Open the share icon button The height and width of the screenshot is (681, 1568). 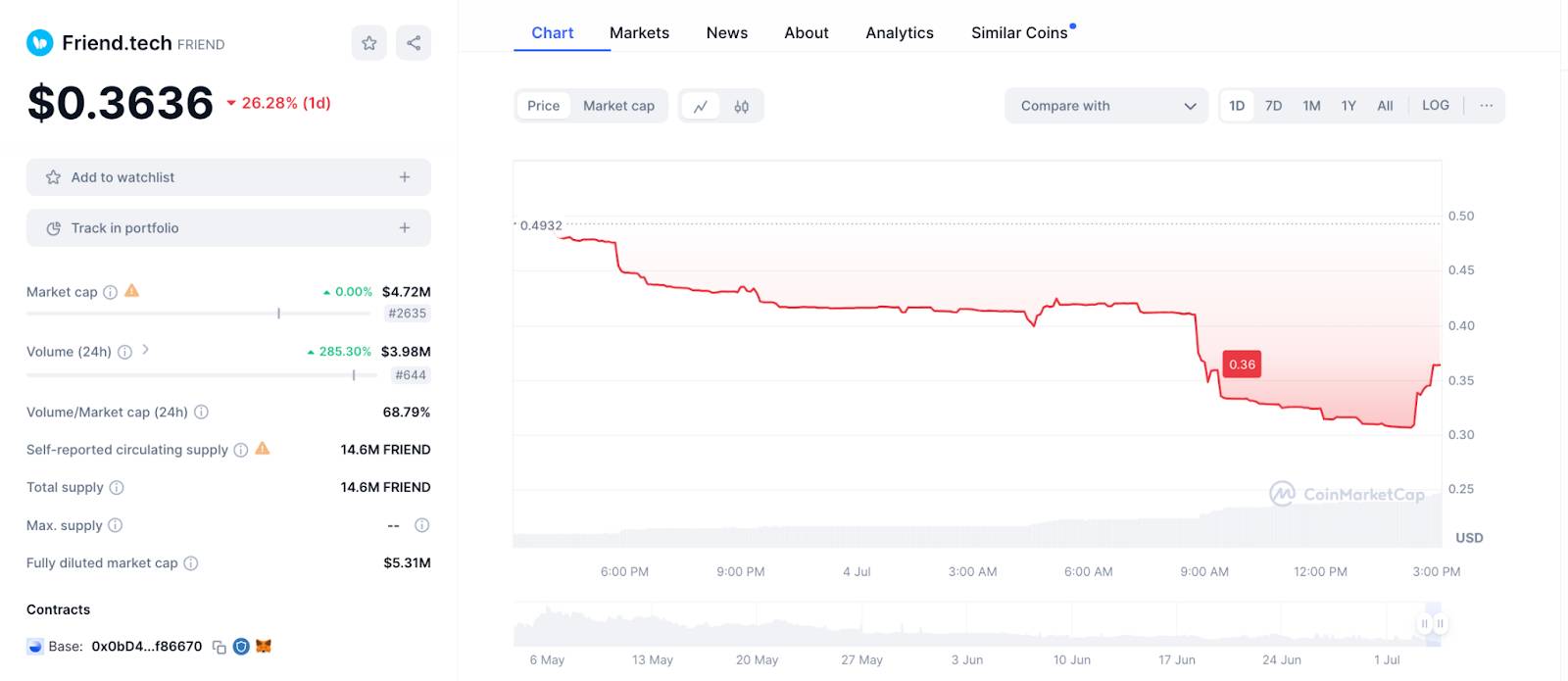coord(414,43)
